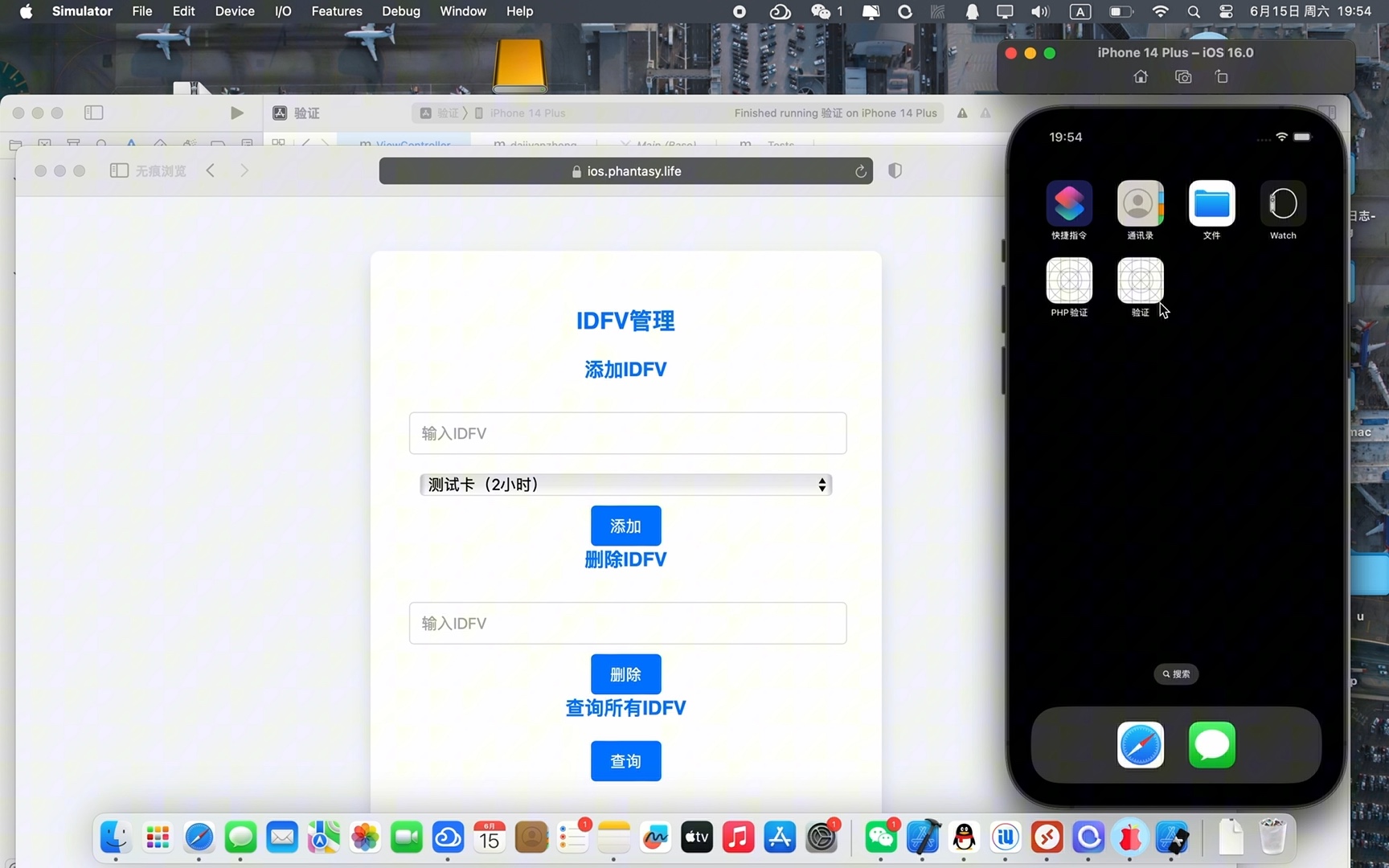This screenshot has width=1389, height=868.
Task: Click the 添加 button
Action: [x=625, y=526]
